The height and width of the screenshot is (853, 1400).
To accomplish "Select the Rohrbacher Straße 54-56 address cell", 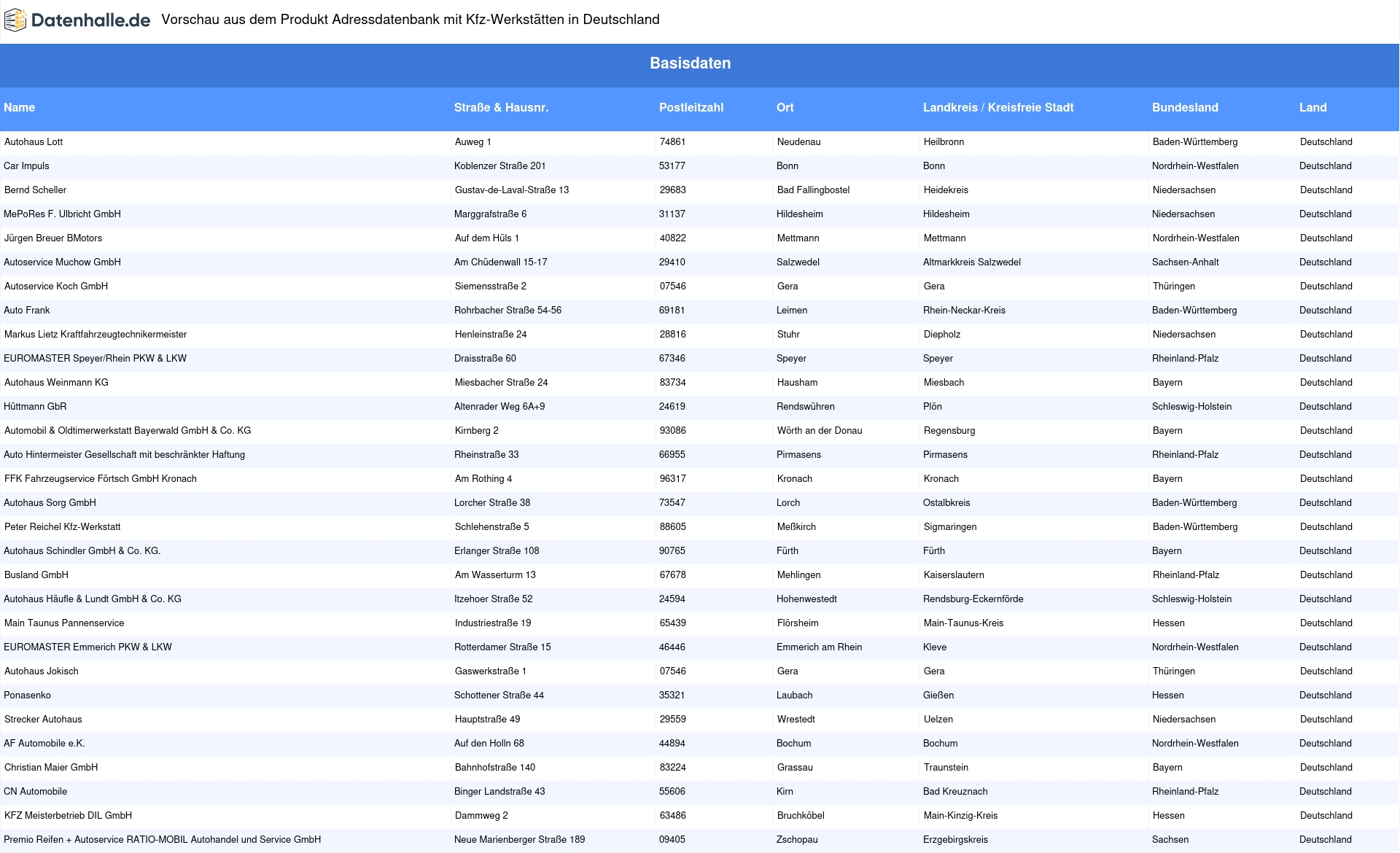I will click(x=507, y=311).
